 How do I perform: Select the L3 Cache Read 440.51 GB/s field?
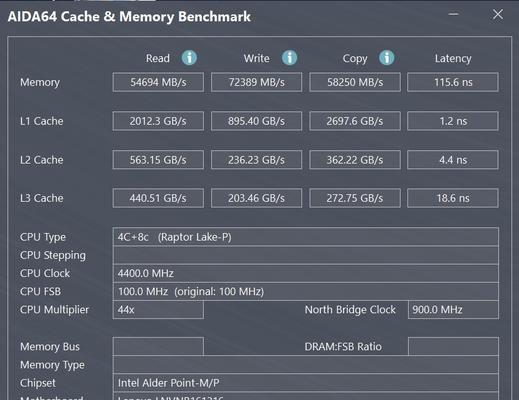click(158, 198)
